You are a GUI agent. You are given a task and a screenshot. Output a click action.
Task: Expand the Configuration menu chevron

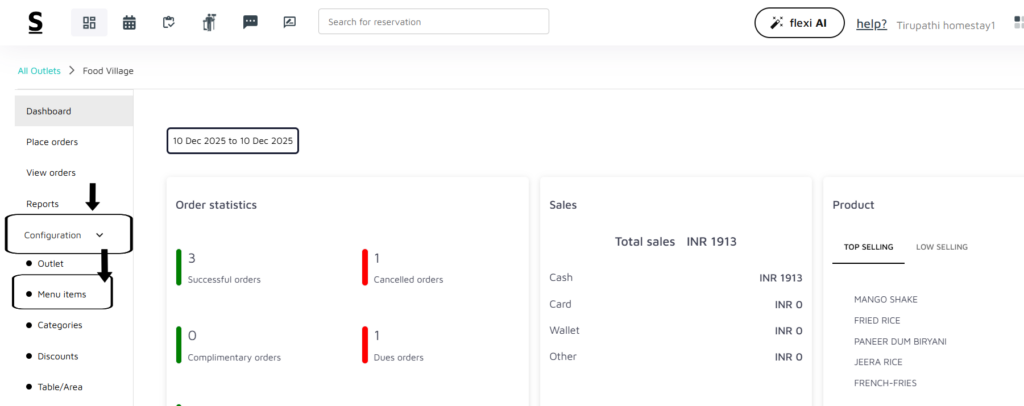click(x=99, y=235)
